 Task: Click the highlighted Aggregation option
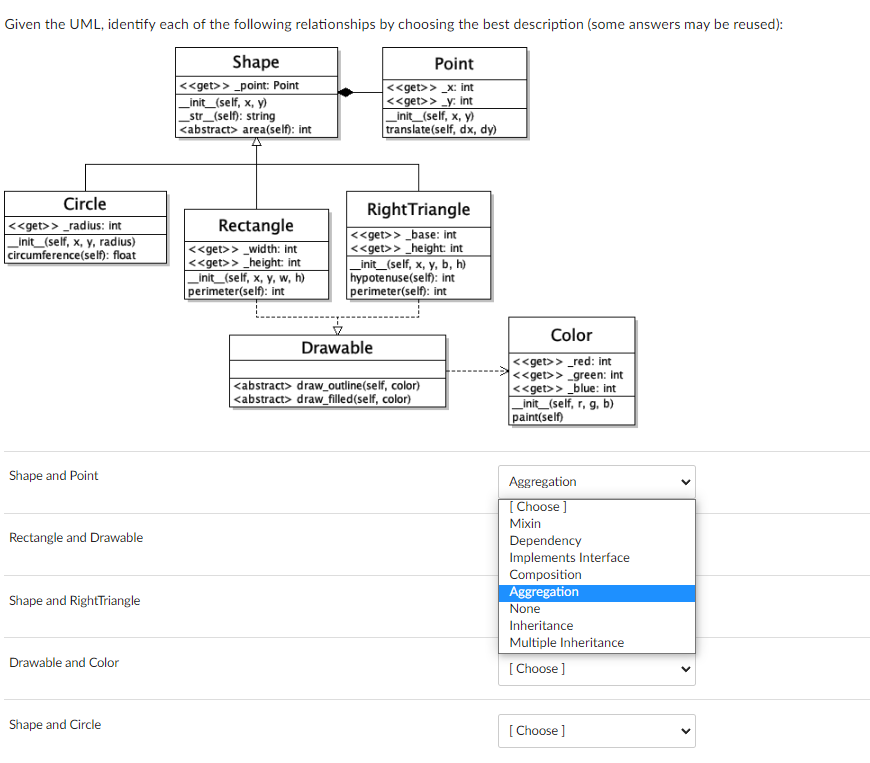pos(545,591)
